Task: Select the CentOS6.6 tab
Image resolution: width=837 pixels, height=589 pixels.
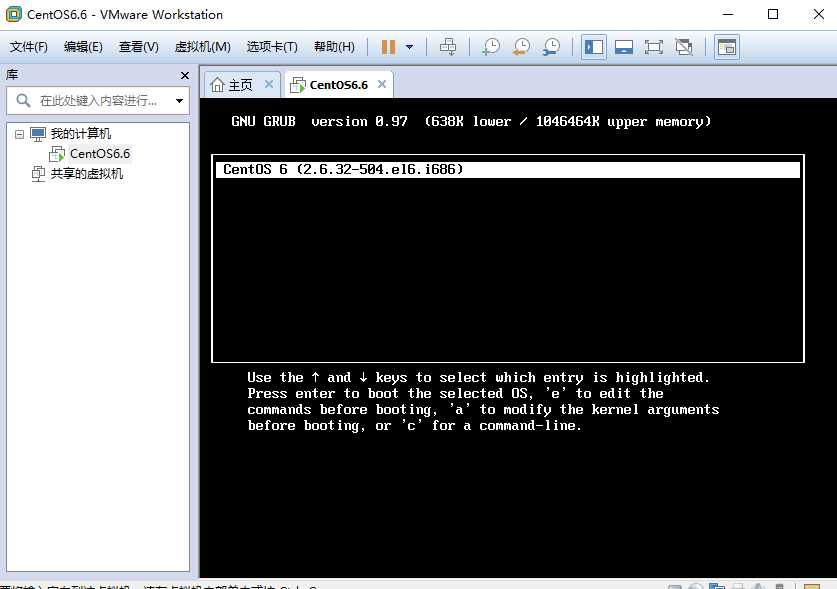Action: tap(338, 85)
